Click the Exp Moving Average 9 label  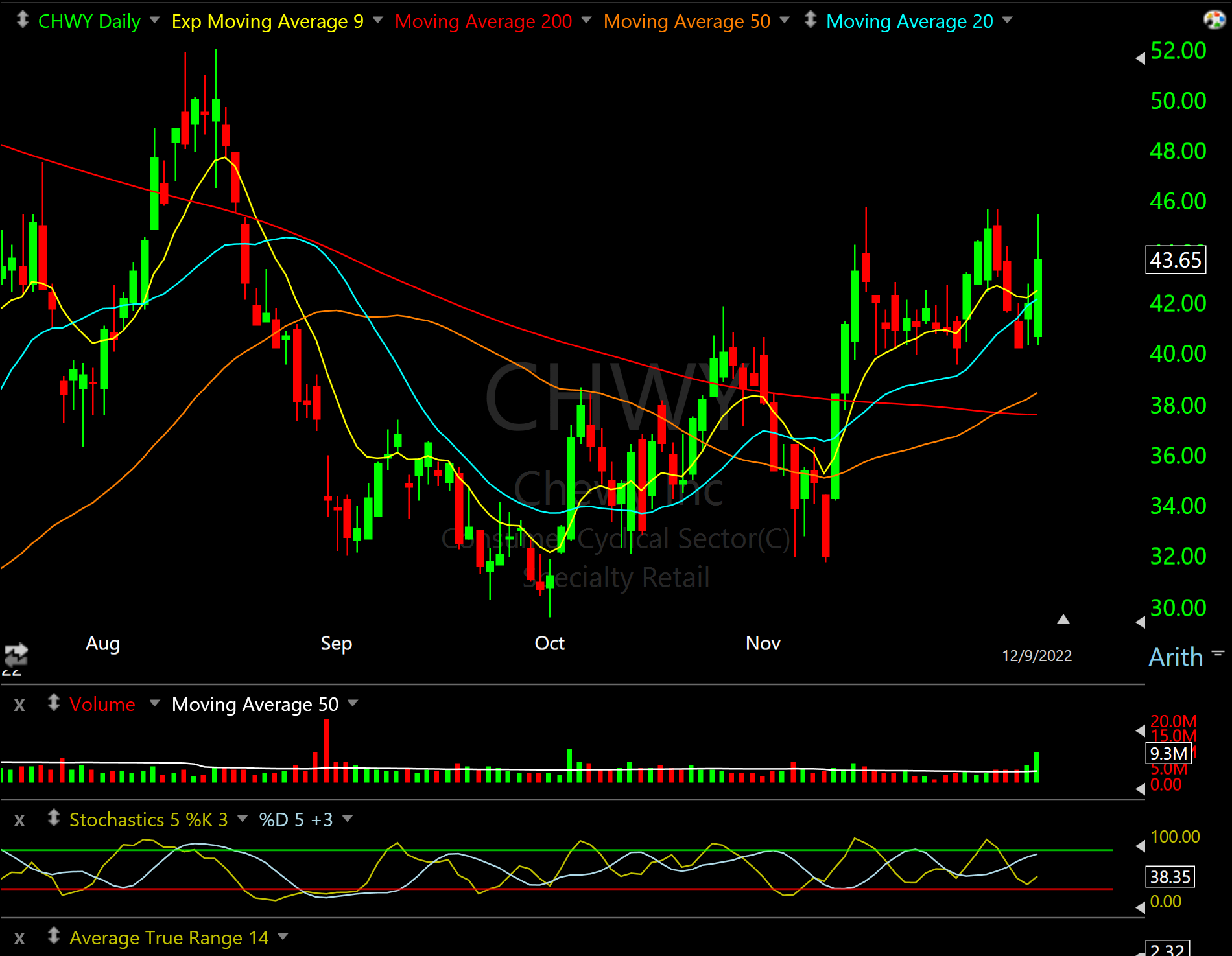pyautogui.click(x=267, y=21)
